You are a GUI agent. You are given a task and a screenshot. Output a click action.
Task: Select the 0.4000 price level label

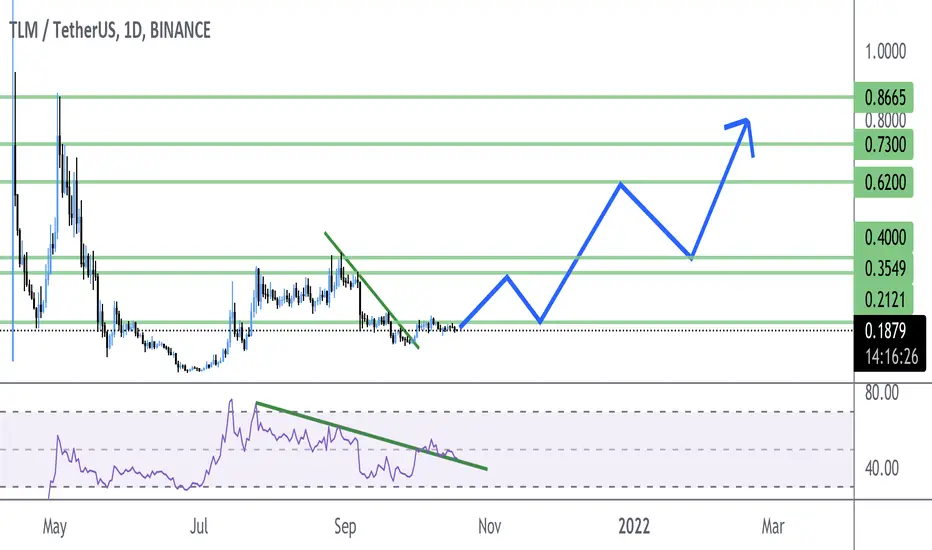[x=884, y=237]
